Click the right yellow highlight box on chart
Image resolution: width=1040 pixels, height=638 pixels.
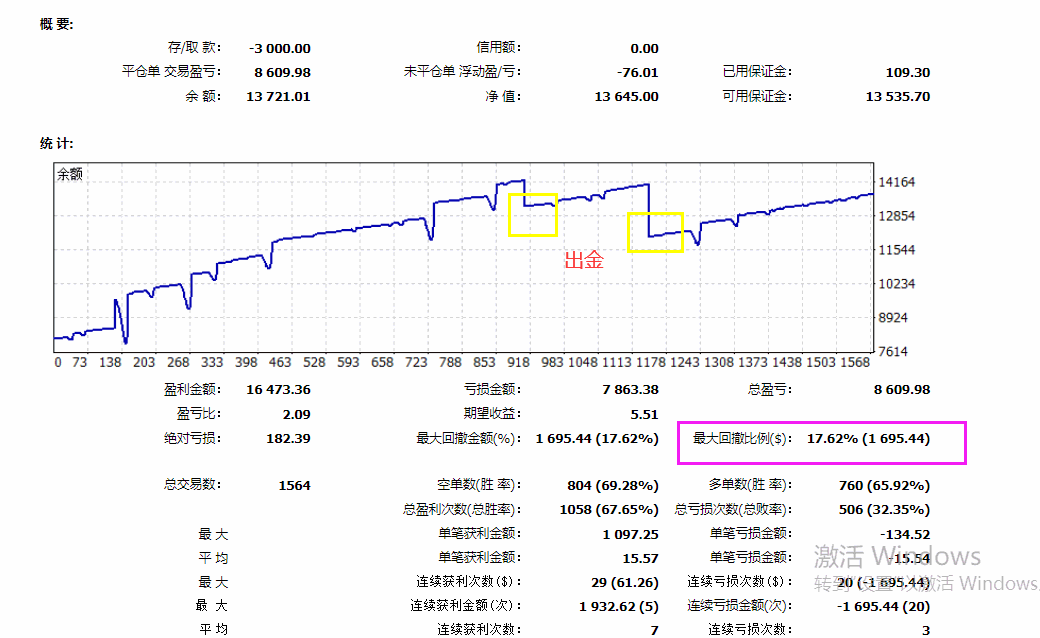655,232
